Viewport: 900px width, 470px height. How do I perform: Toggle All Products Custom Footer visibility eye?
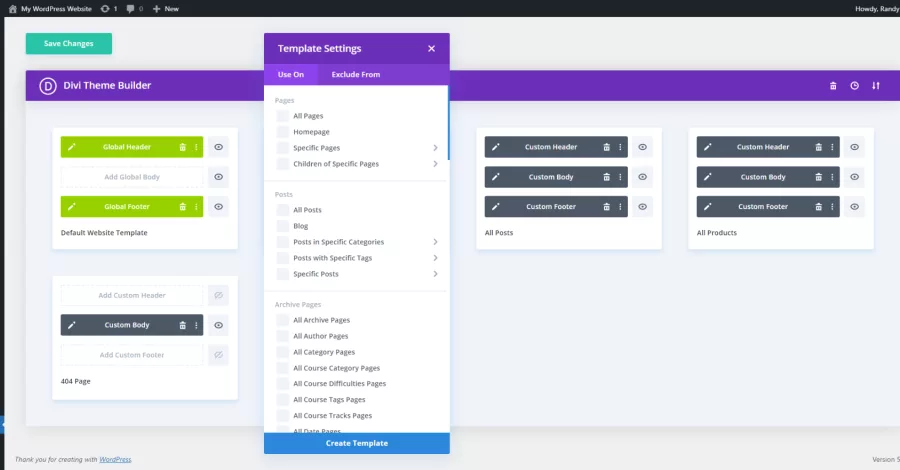pos(855,207)
